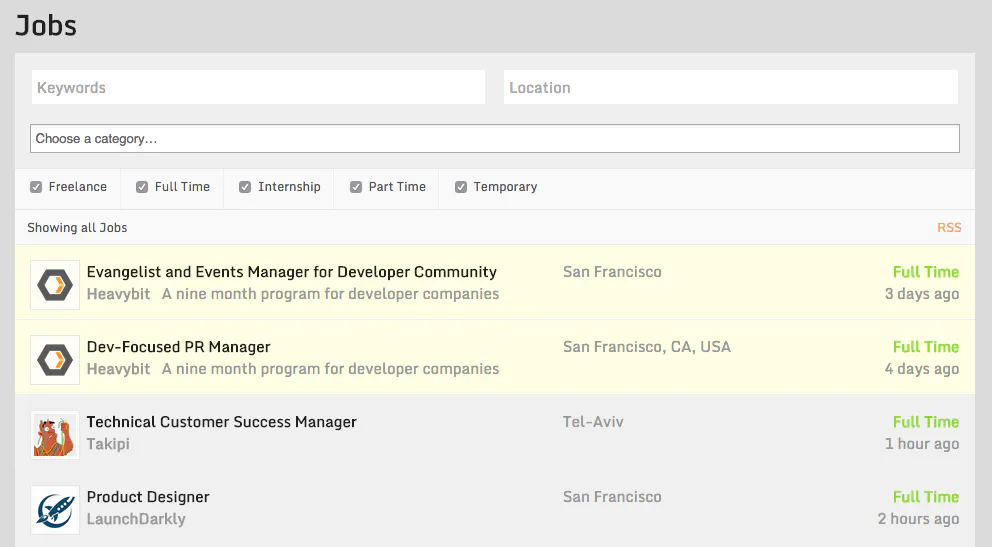Screen dimensions: 992x547
Task: Click the Full Time tag on Product Designer
Action: pyautogui.click(x=926, y=497)
